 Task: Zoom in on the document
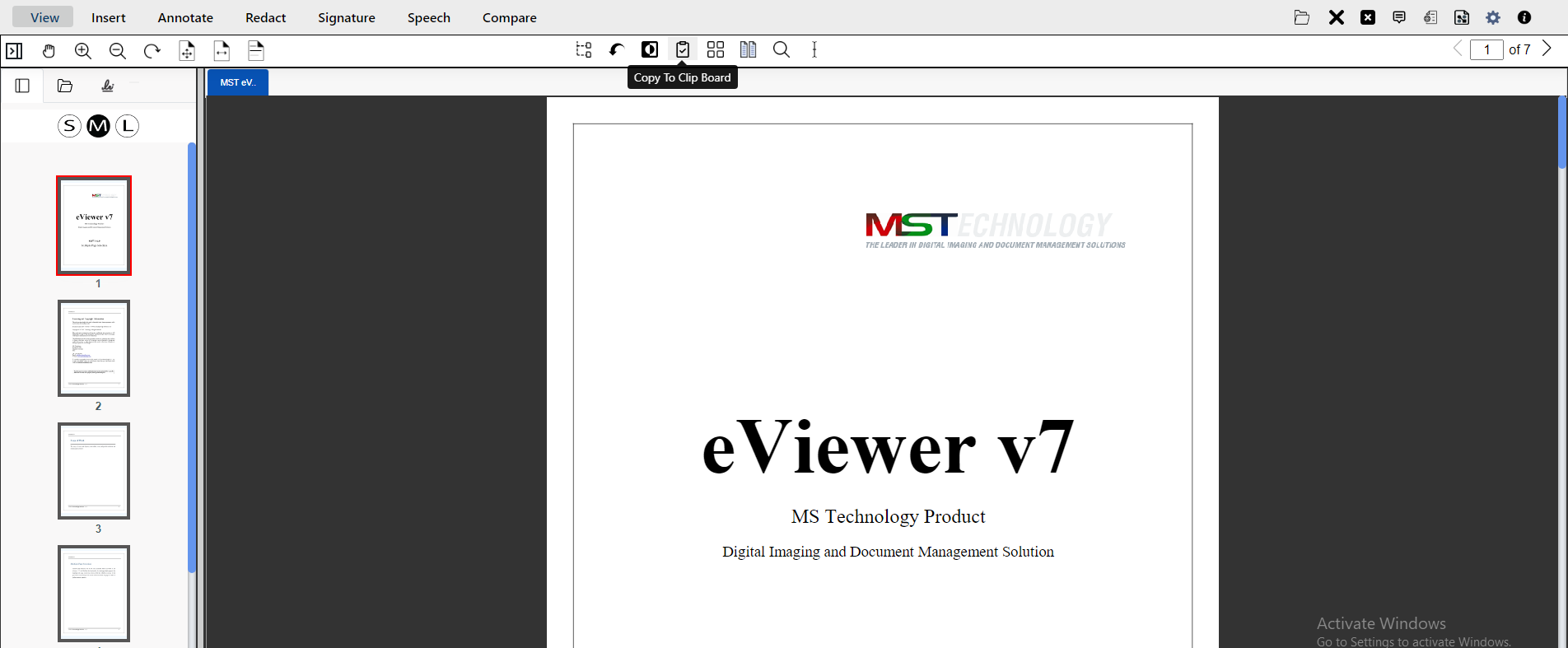(83, 51)
